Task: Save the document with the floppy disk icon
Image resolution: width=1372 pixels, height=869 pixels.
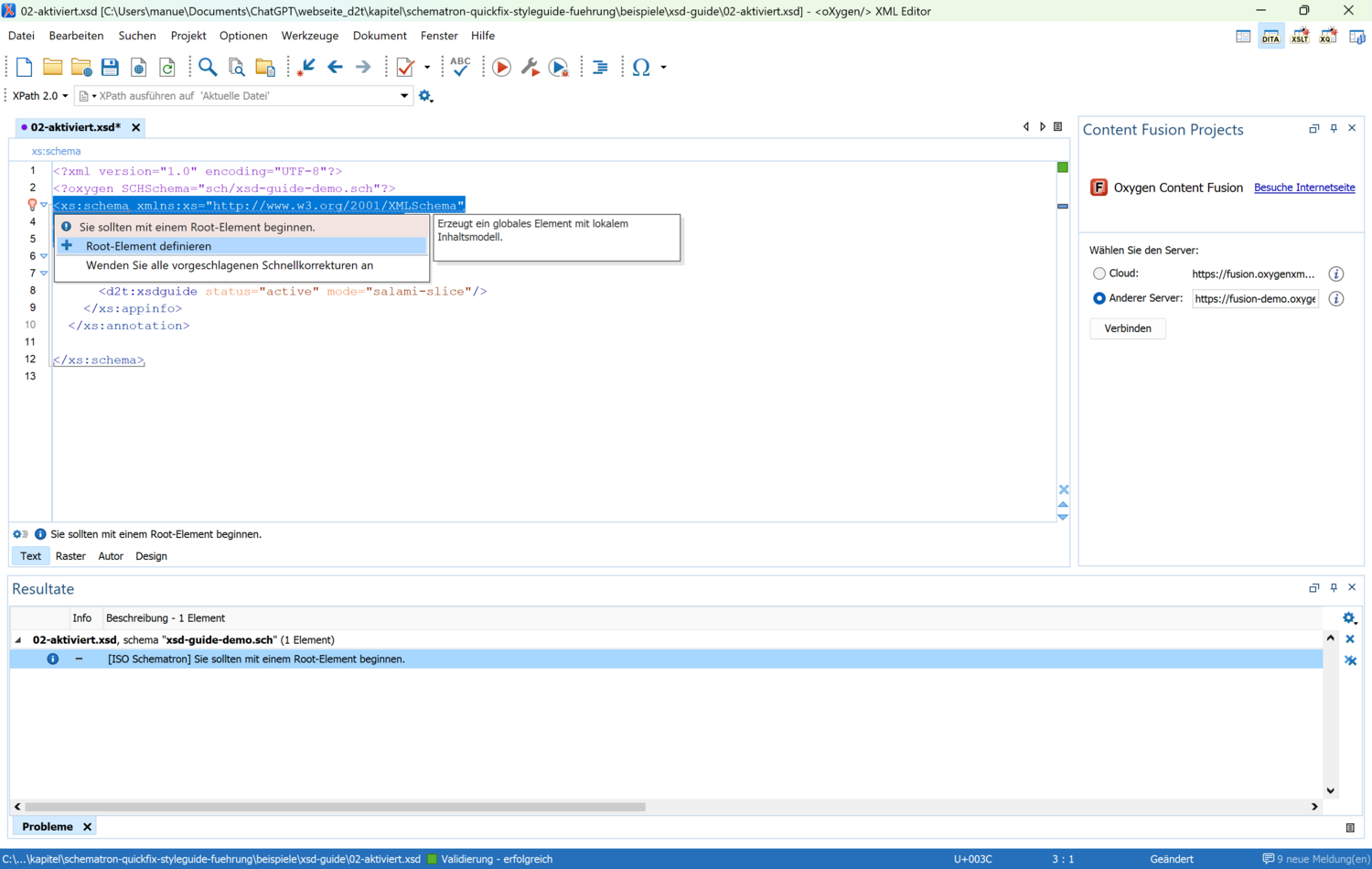Action: click(110, 67)
